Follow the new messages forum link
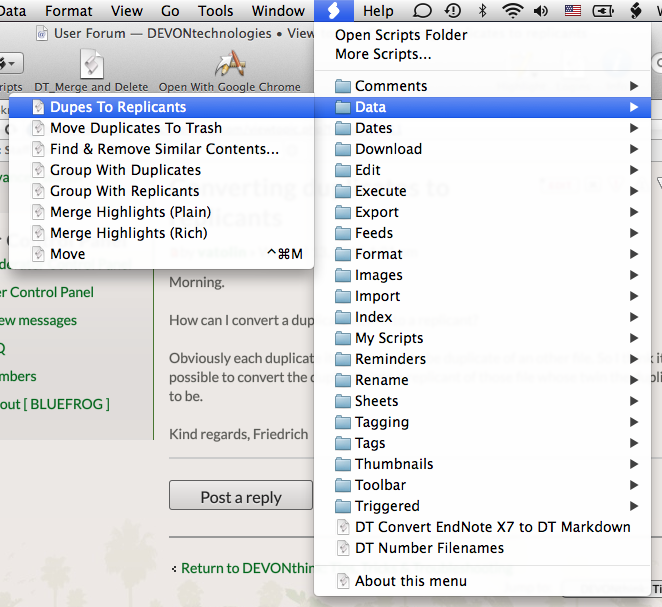Image resolution: width=662 pixels, height=607 pixels. pos(38,321)
